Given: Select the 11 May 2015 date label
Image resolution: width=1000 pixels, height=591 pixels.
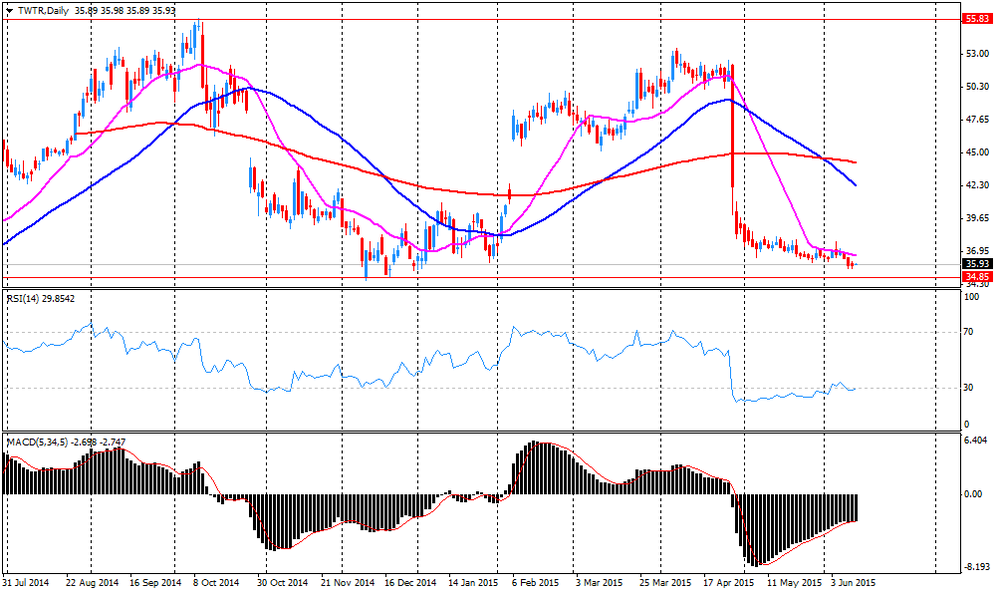Looking at the screenshot, I should coord(794,583).
